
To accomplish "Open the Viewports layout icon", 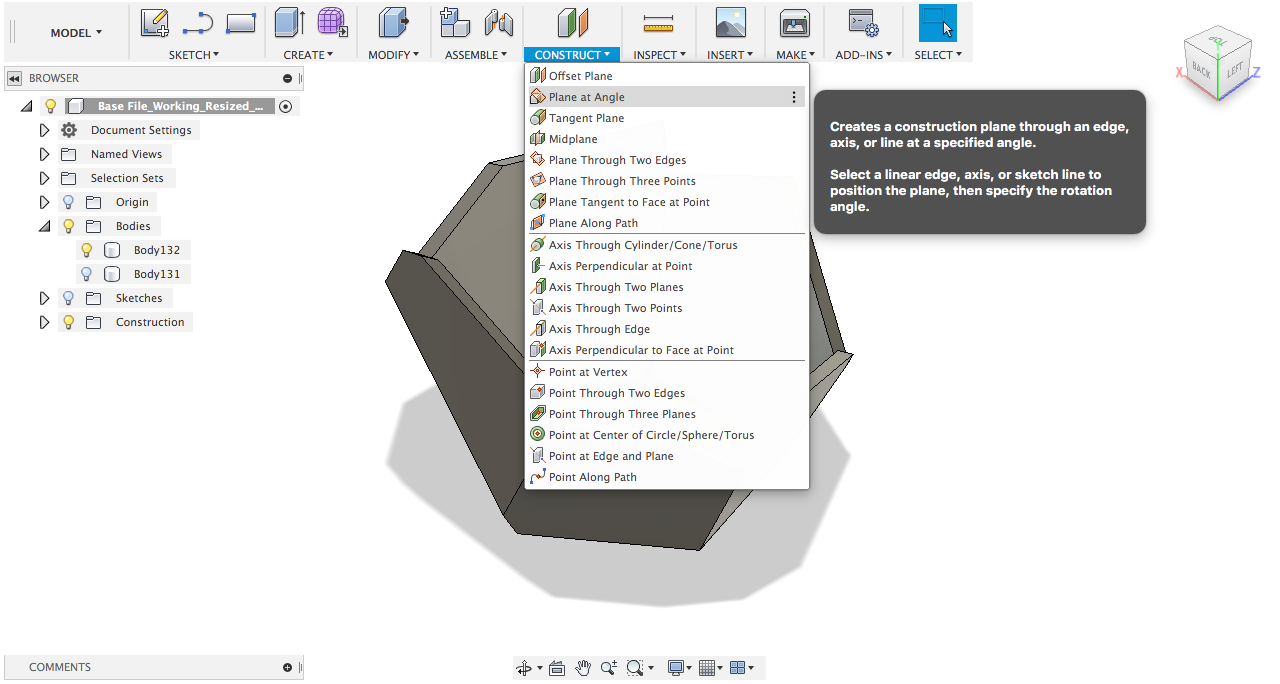I will click(x=738, y=668).
